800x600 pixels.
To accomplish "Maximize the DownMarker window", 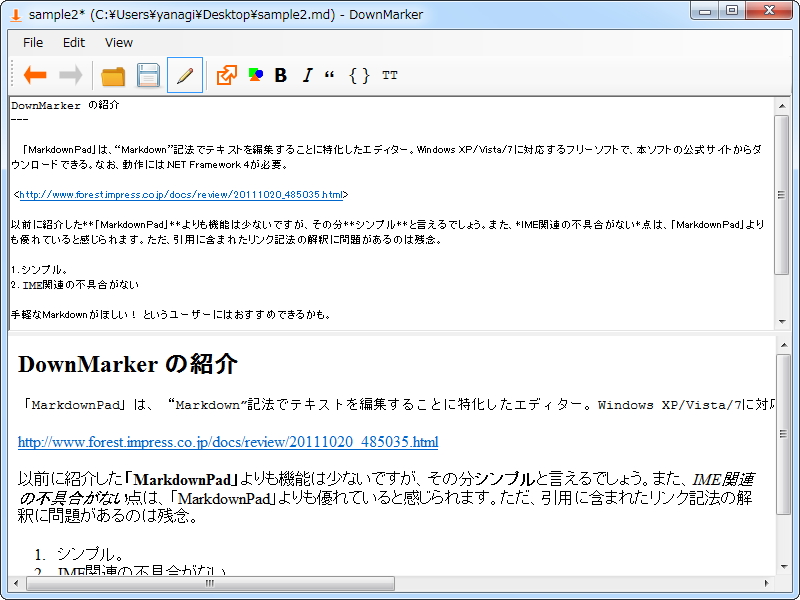I will pos(732,11).
